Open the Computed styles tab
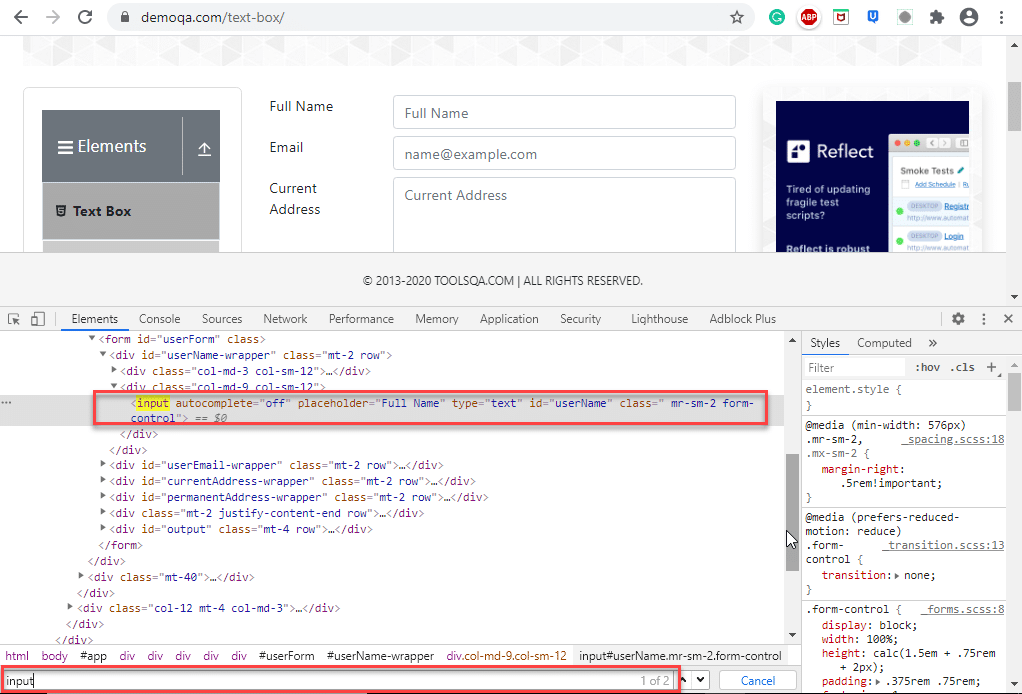 point(884,342)
